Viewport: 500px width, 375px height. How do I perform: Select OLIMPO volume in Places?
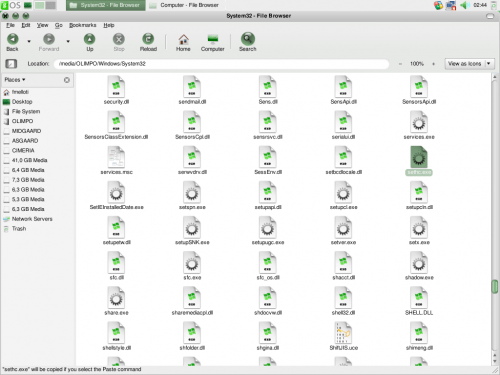[18, 121]
